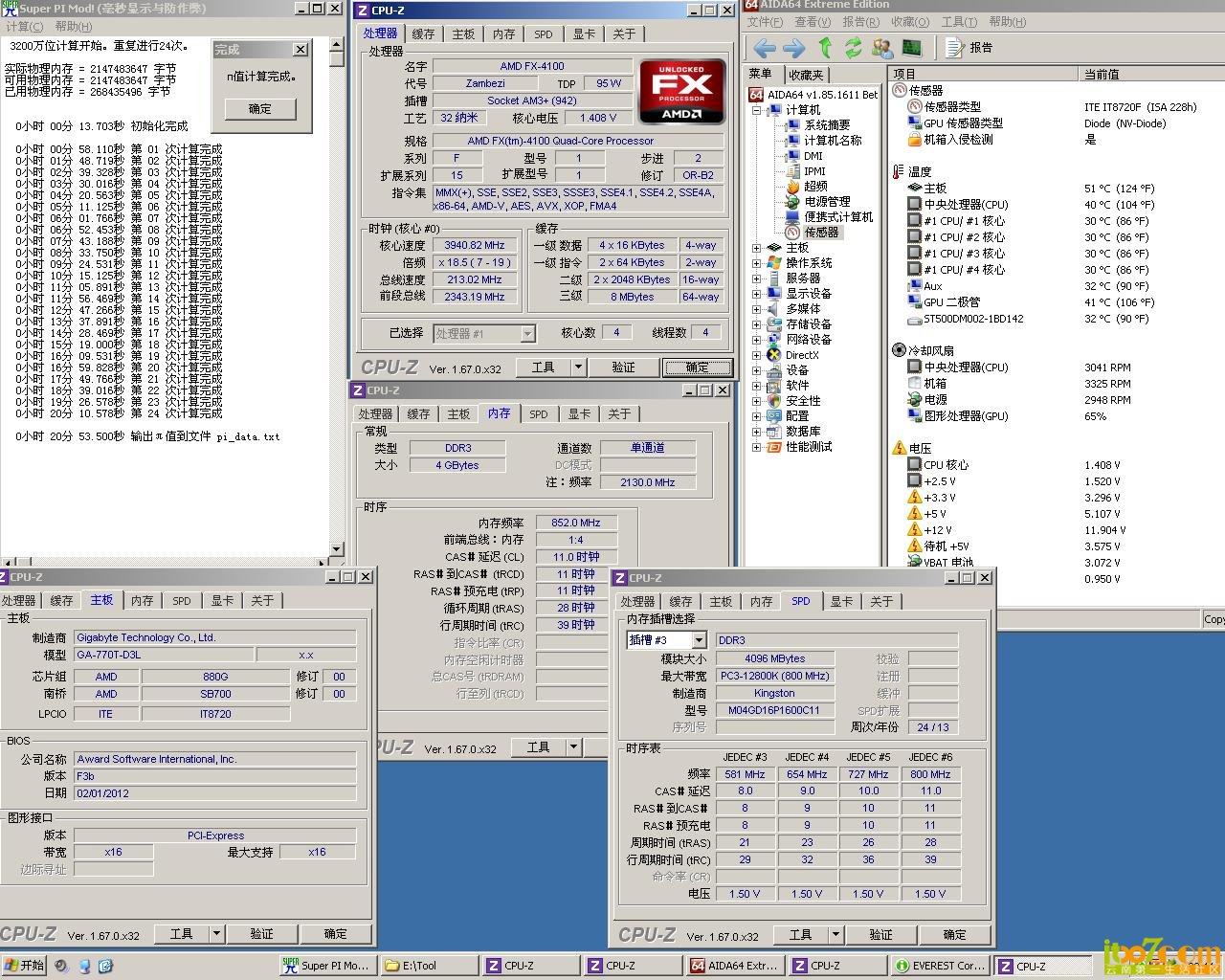Image resolution: width=1225 pixels, height=980 pixels.
Task: Expand the 网络设备 tree node
Action: coord(756,340)
